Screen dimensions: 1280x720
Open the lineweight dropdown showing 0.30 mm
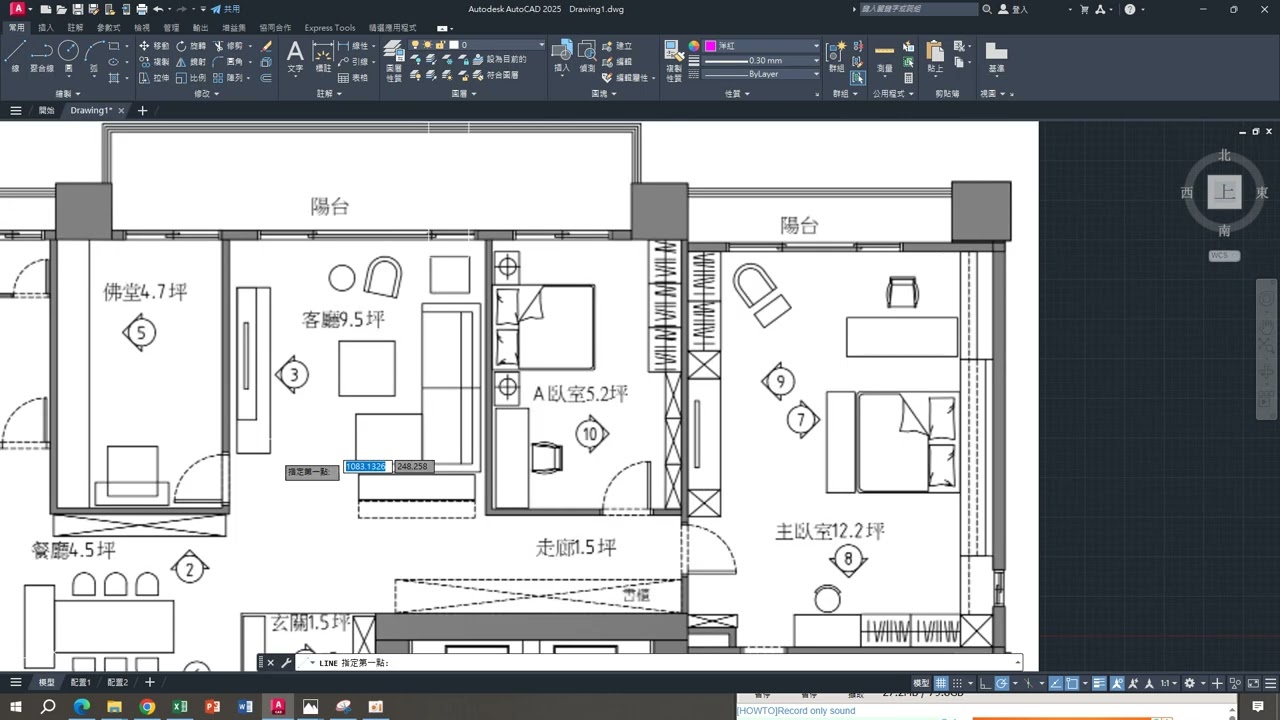point(761,60)
